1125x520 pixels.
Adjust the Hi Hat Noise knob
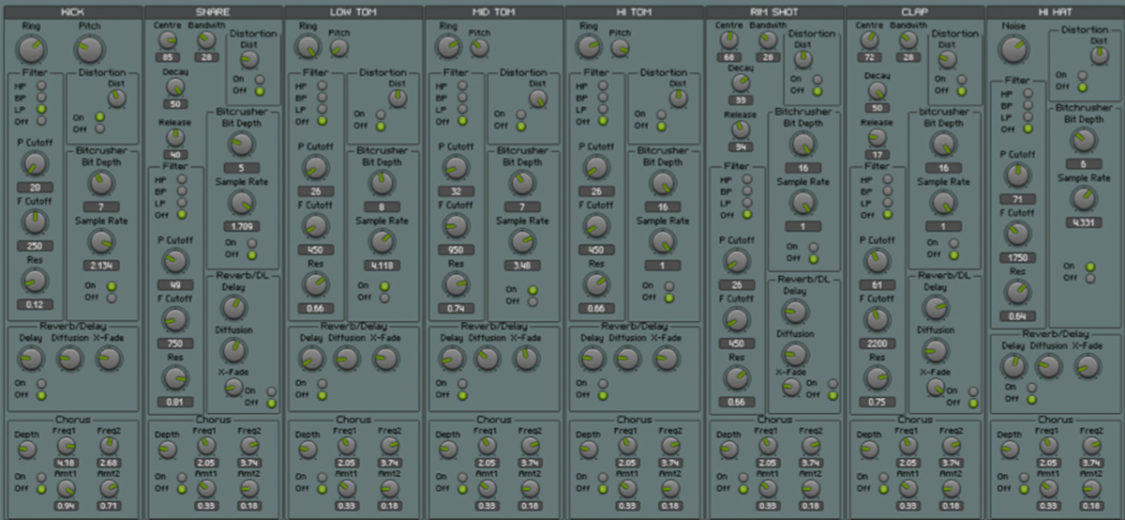tap(1013, 49)
